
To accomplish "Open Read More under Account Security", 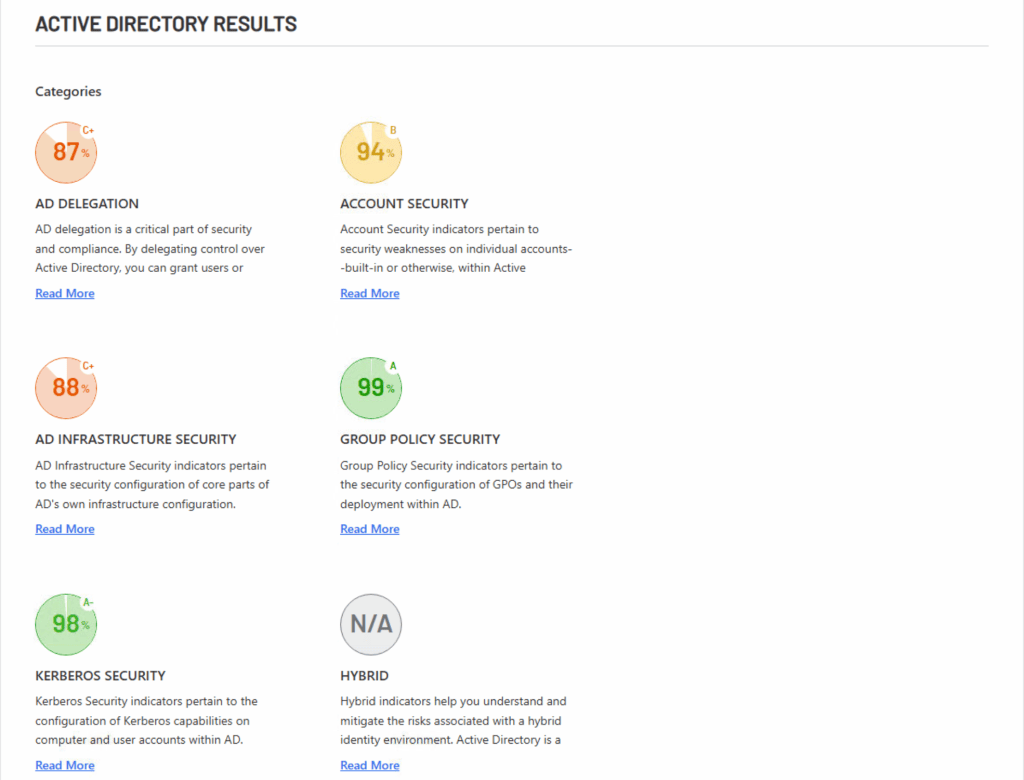I will pos(370,293).
